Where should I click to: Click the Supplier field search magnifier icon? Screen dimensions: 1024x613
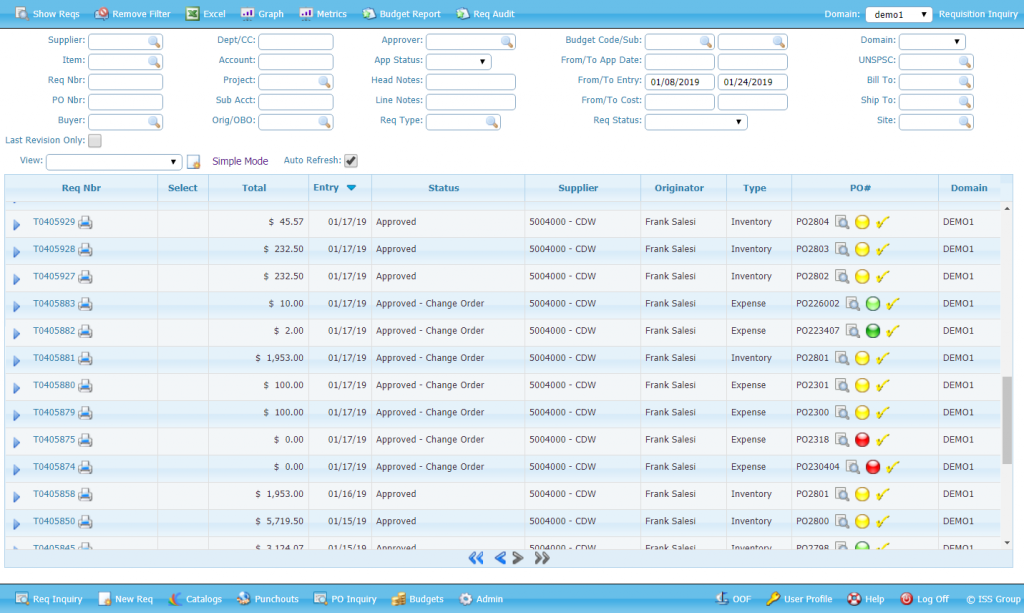pos(155,41)
